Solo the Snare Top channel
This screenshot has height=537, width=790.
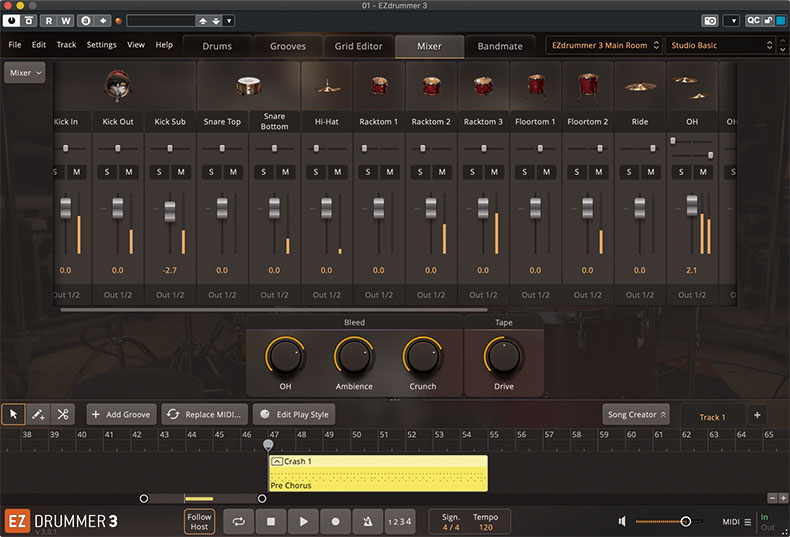pos(212,172)
